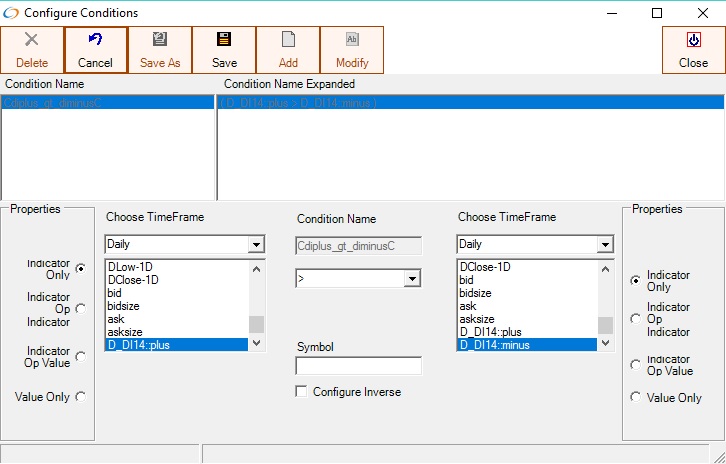The height and width of the screenshot is (464, 726).
Task: Click the Cancel undo icon
Action: [x=96, y=40]
